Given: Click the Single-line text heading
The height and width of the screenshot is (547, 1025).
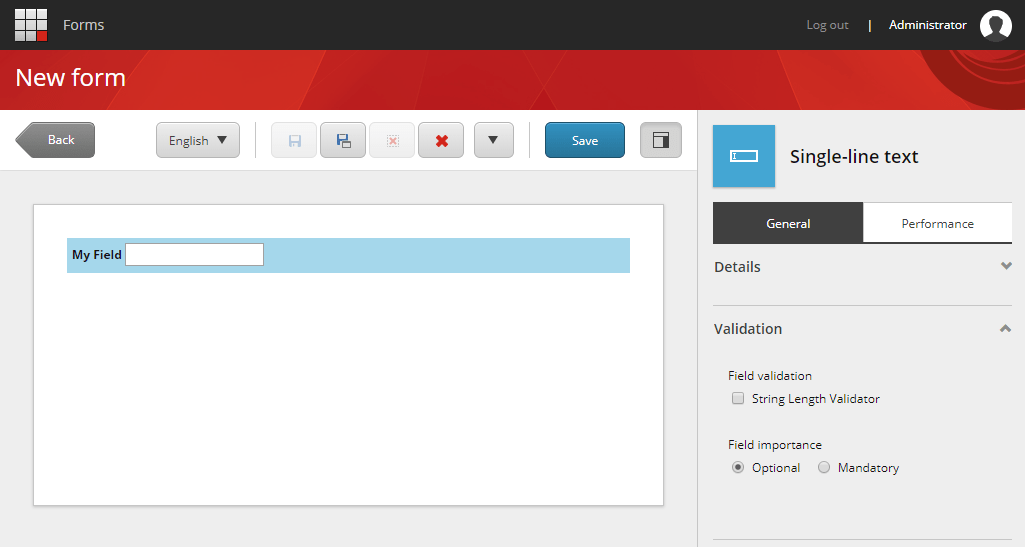Looking at the screenshot, I should tap(854, 157).
